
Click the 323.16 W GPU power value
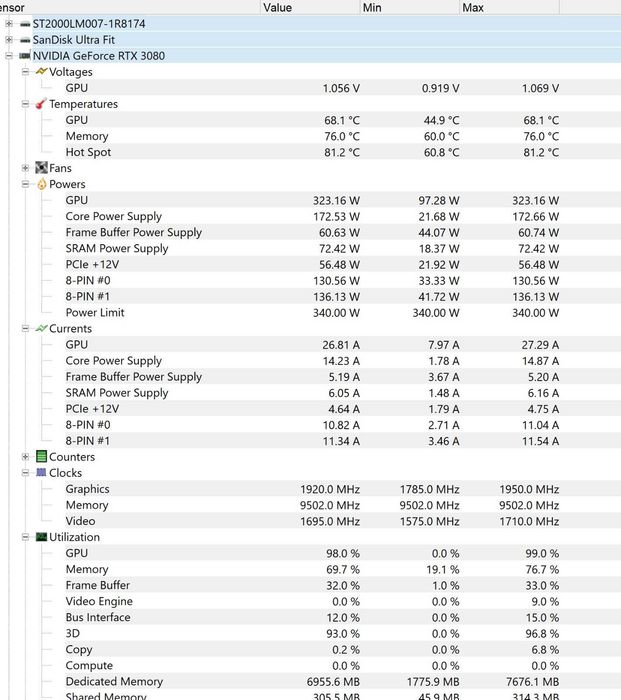(336, 200)
